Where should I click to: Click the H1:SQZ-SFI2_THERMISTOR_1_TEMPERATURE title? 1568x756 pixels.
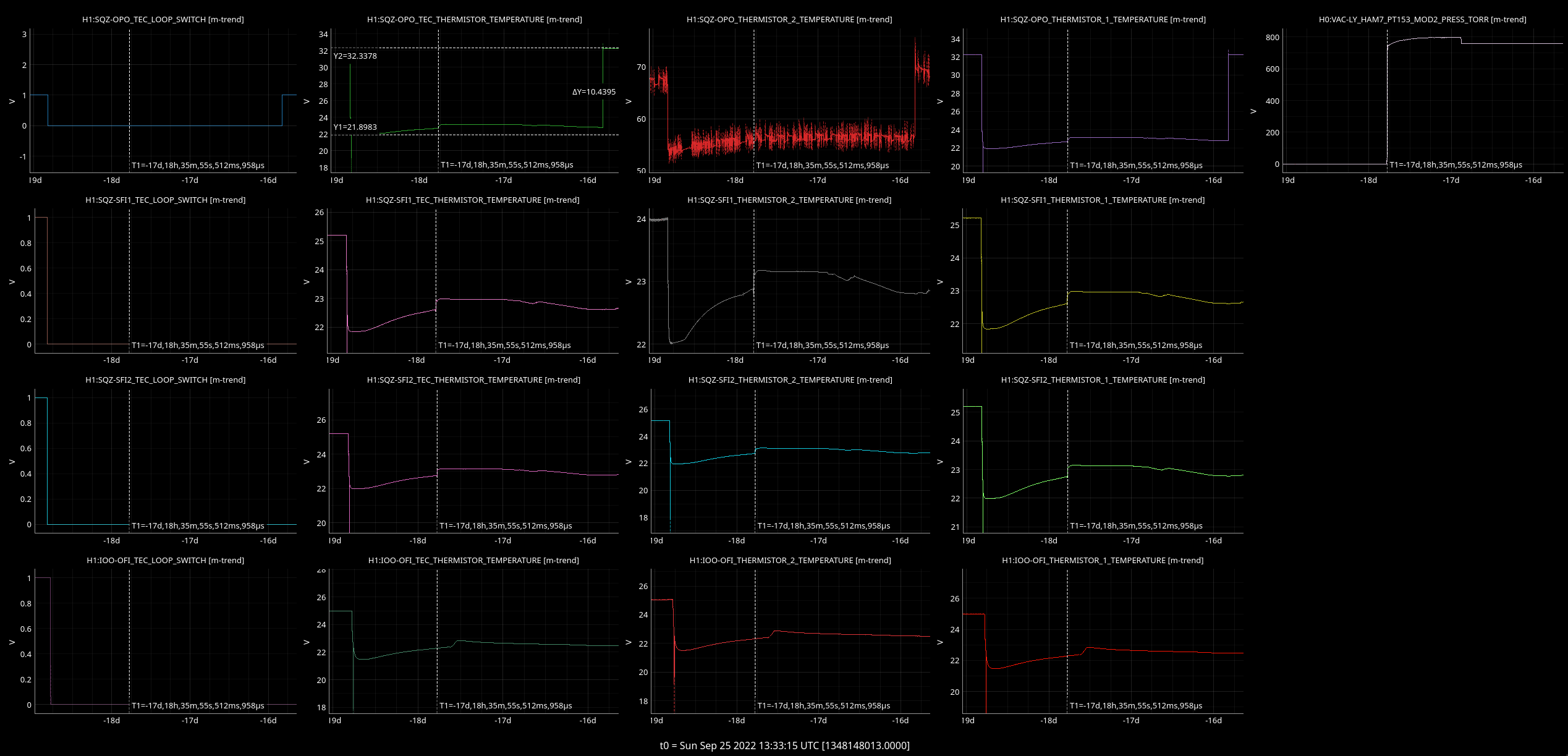(x=1103, y=380)
